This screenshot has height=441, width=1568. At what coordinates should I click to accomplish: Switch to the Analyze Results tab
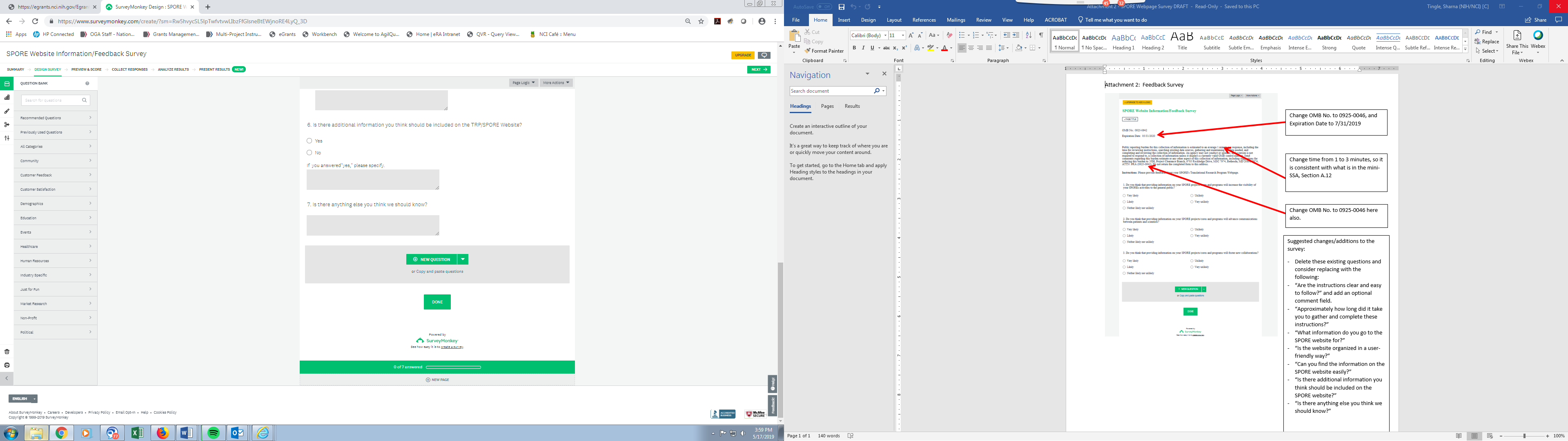tap(173, 69)
